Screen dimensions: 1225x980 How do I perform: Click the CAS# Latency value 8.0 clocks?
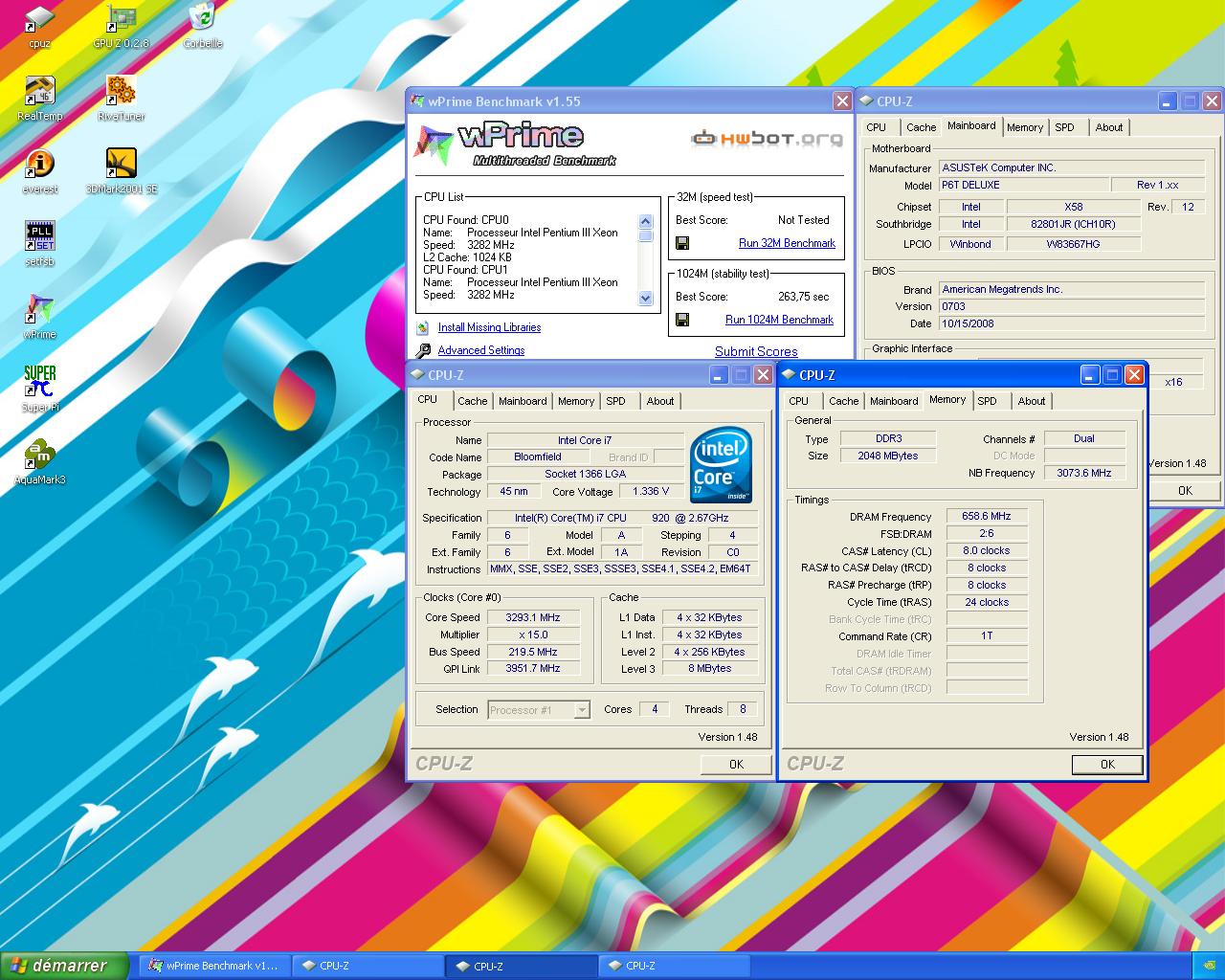[987, 550]
